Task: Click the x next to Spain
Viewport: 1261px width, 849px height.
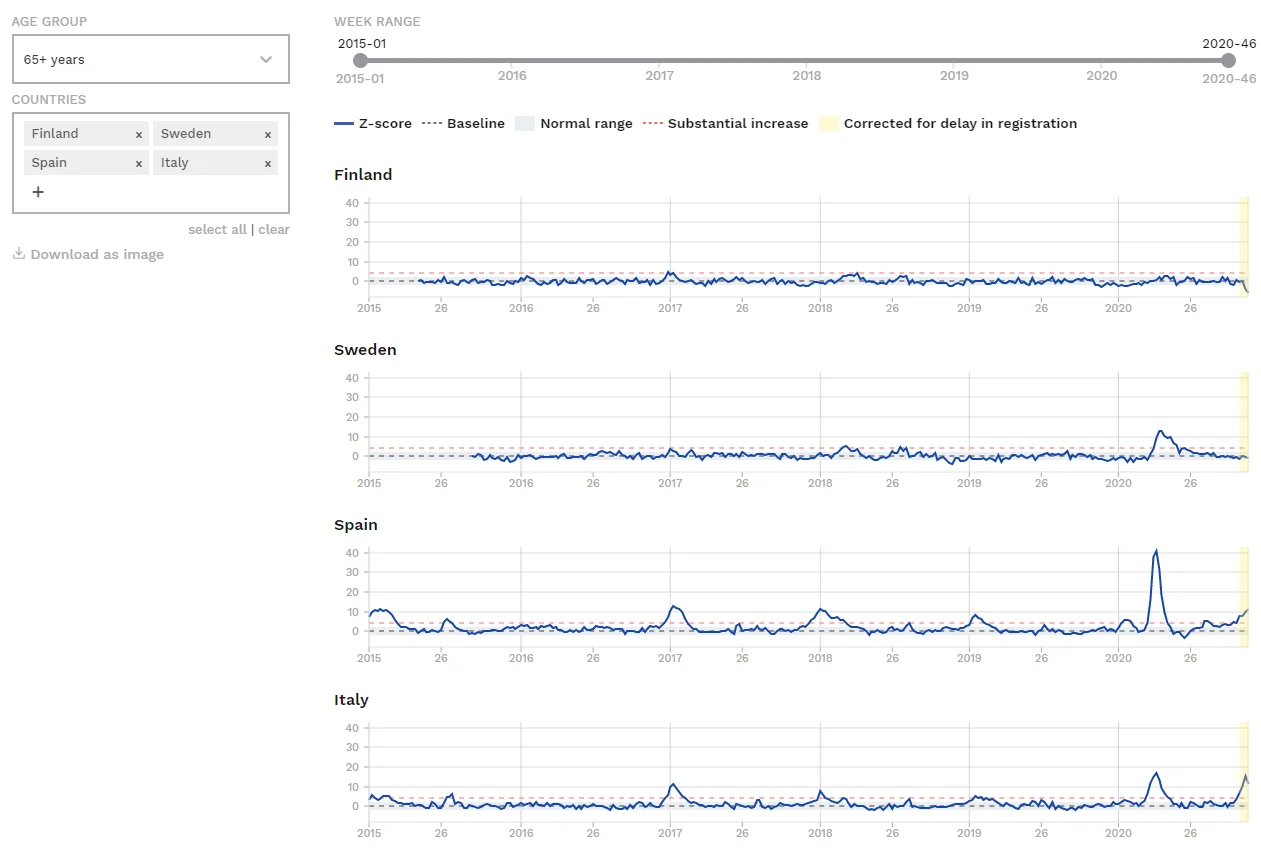Action: (138, 163)
